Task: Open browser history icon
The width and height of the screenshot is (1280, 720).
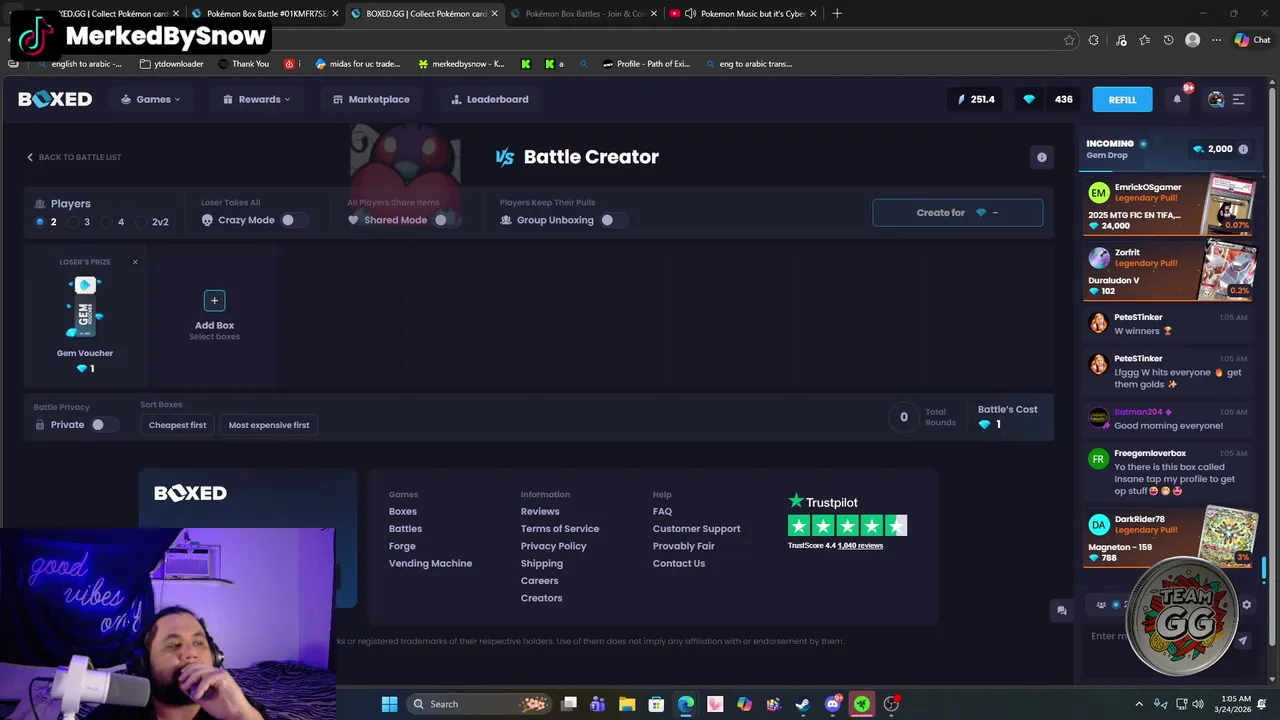Action: coord(1168,40)
